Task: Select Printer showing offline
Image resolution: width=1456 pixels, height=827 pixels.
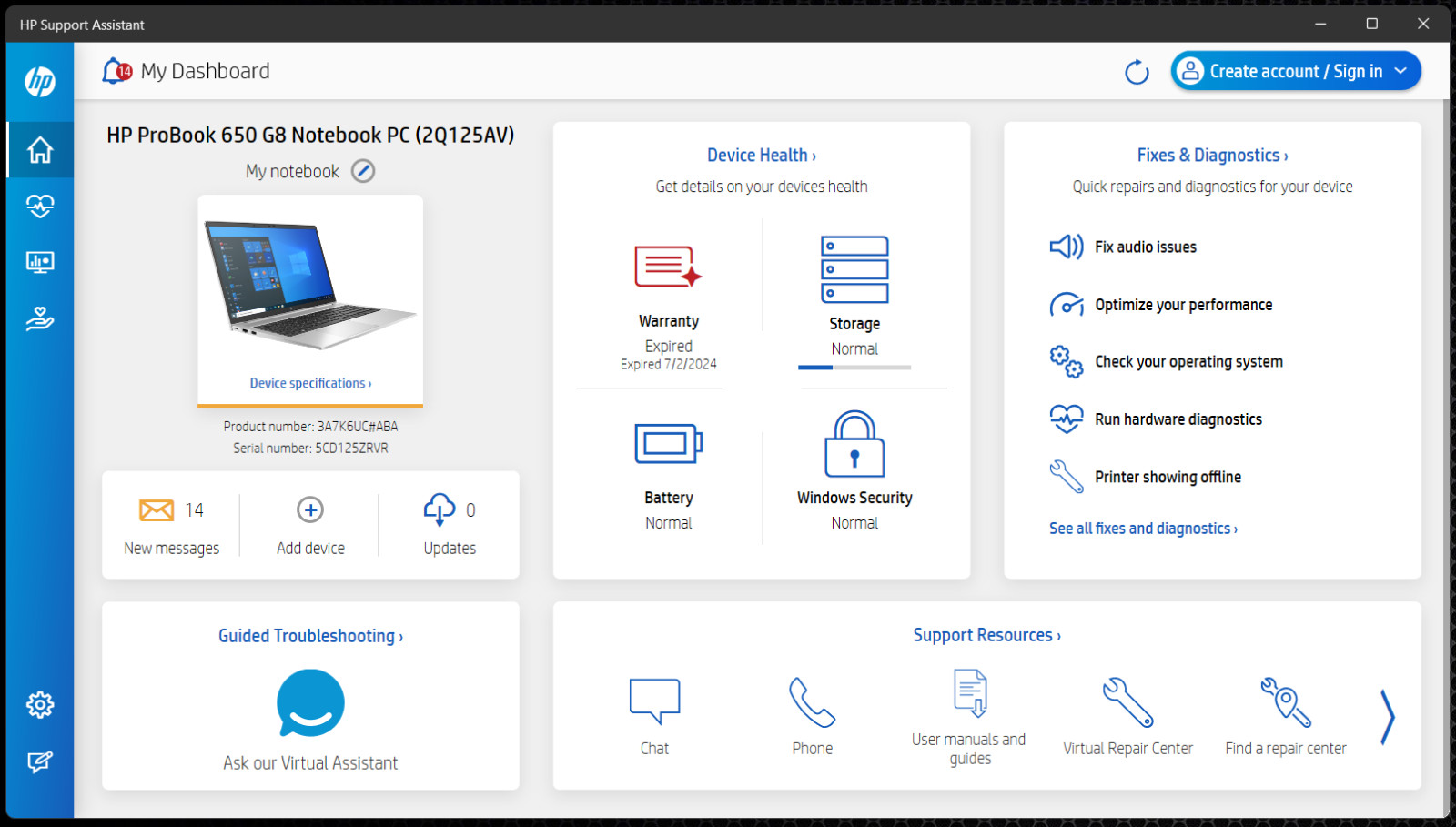Action: pos(1168,477)
